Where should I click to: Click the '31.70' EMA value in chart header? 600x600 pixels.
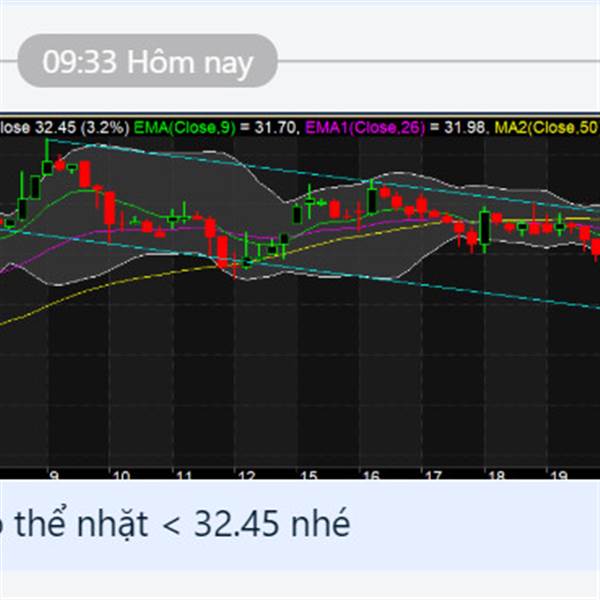coord(275,127)
